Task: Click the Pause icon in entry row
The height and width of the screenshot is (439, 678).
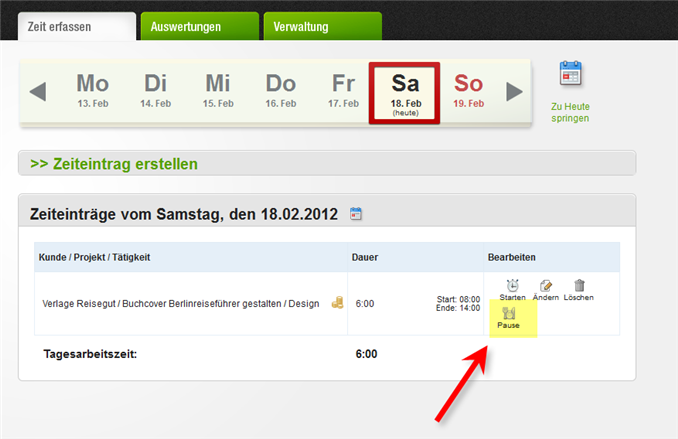Action: (x=508, y=313)
